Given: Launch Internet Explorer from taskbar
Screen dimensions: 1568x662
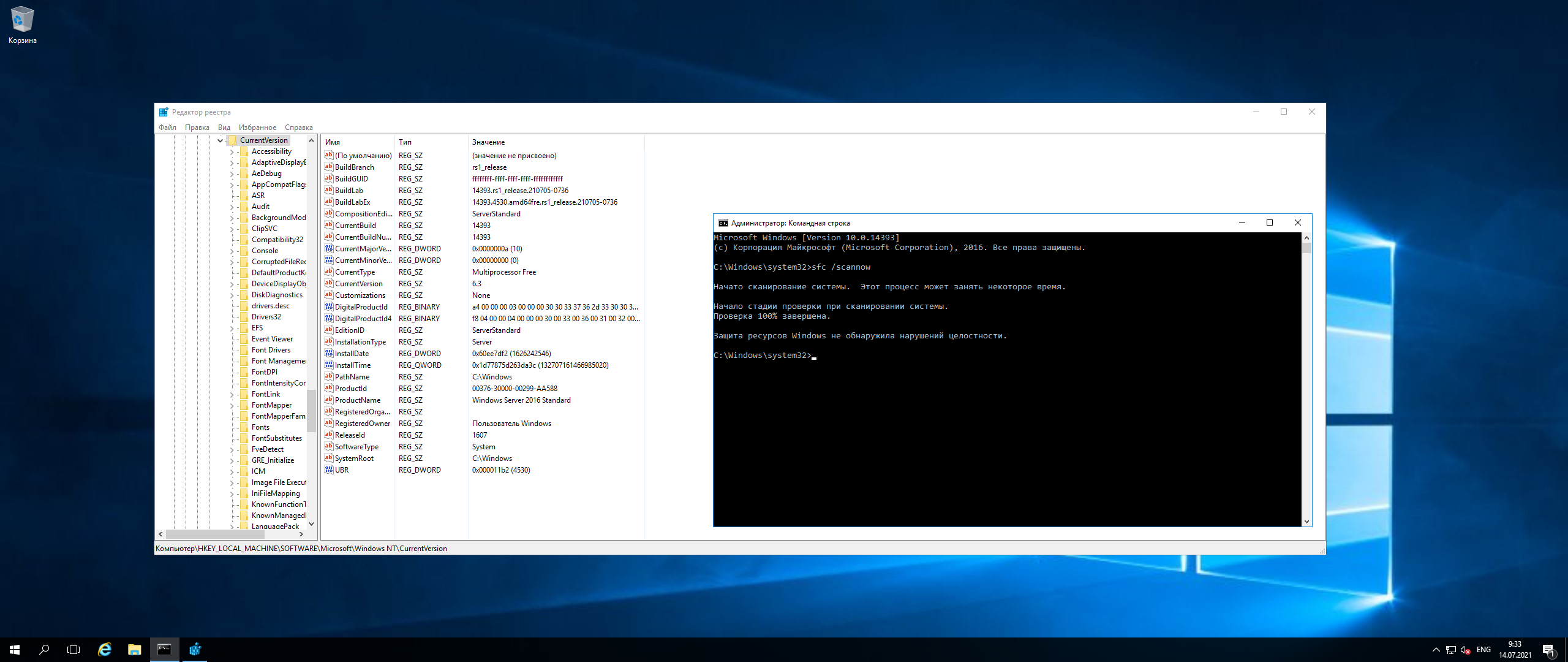Looking at the screenshot, I should pyautogui.click(x=105, y=650).
